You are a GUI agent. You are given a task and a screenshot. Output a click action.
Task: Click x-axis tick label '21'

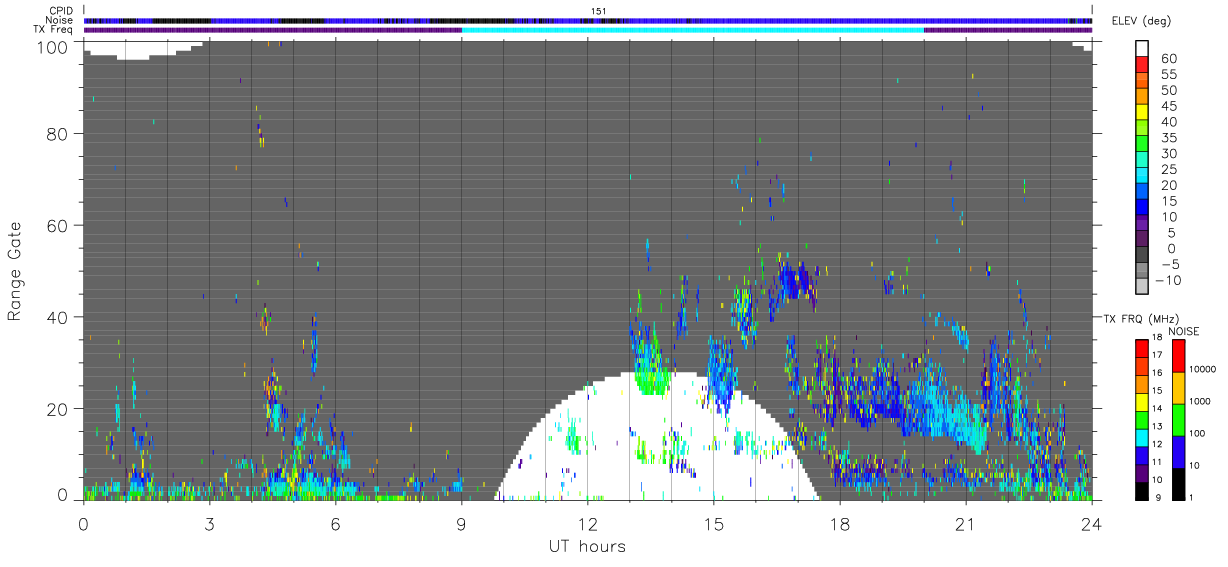point(965,524)
